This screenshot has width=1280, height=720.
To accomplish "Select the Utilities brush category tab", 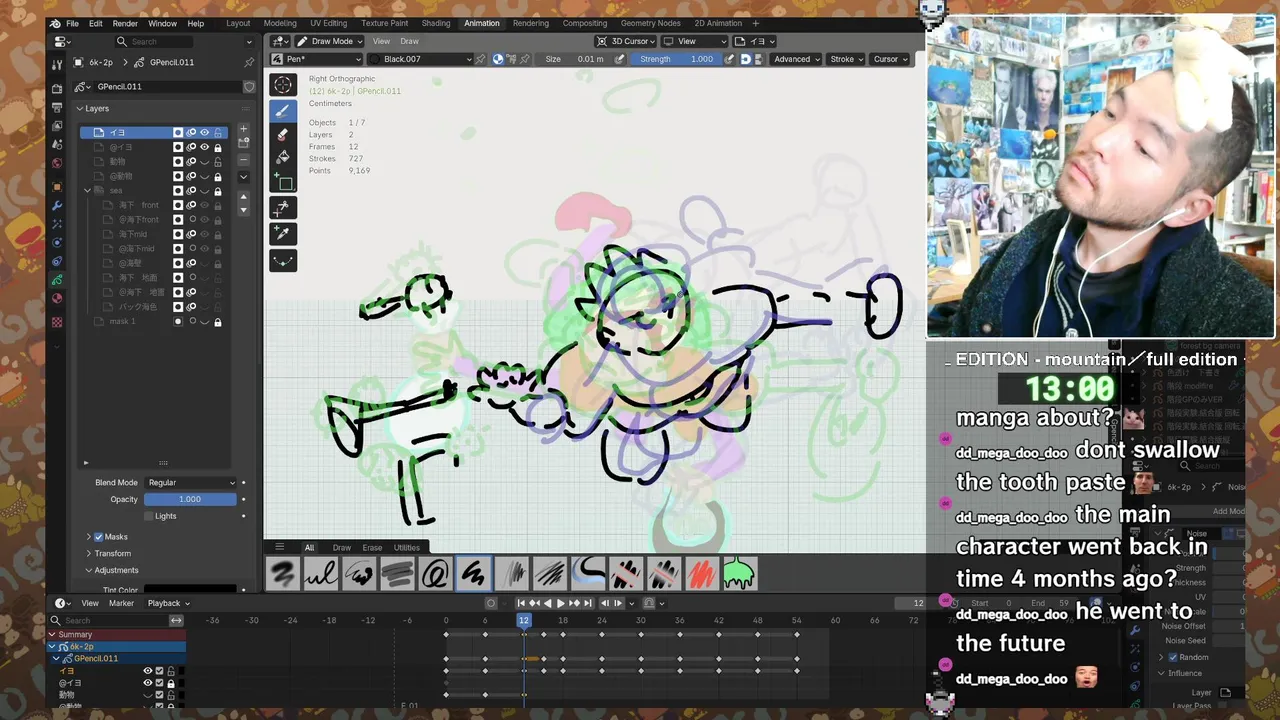I will click(x=407, y=547).
